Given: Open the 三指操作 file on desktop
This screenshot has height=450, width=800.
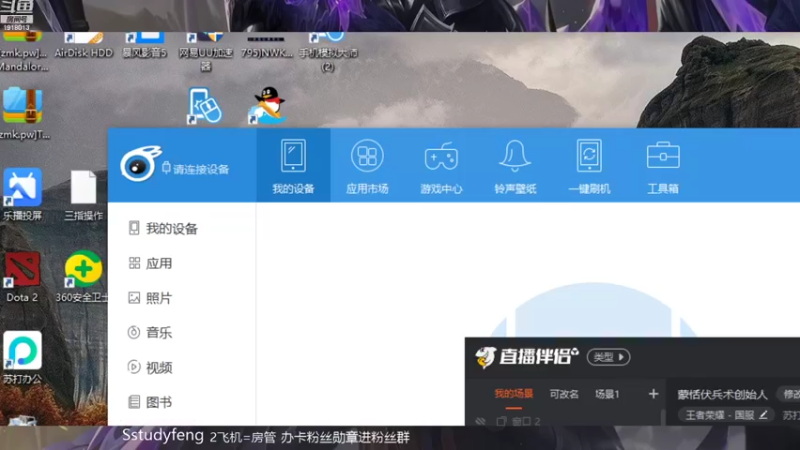Looking at the screenshot, I should click(84, 195).
